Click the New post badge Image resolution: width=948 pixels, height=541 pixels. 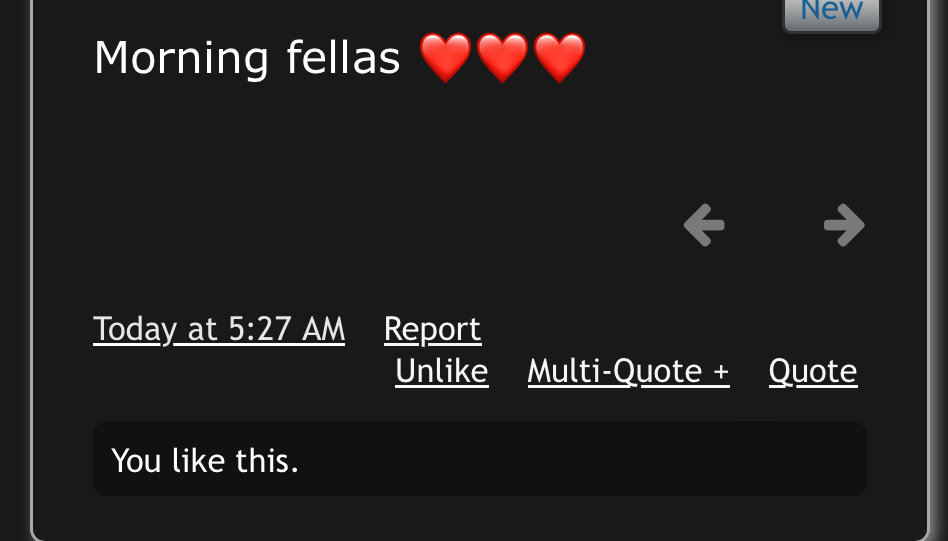832,12
